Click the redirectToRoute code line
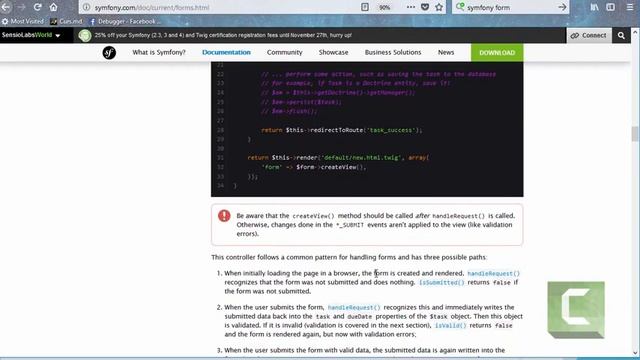Screen dimensions: 640x360 point(341,130)
